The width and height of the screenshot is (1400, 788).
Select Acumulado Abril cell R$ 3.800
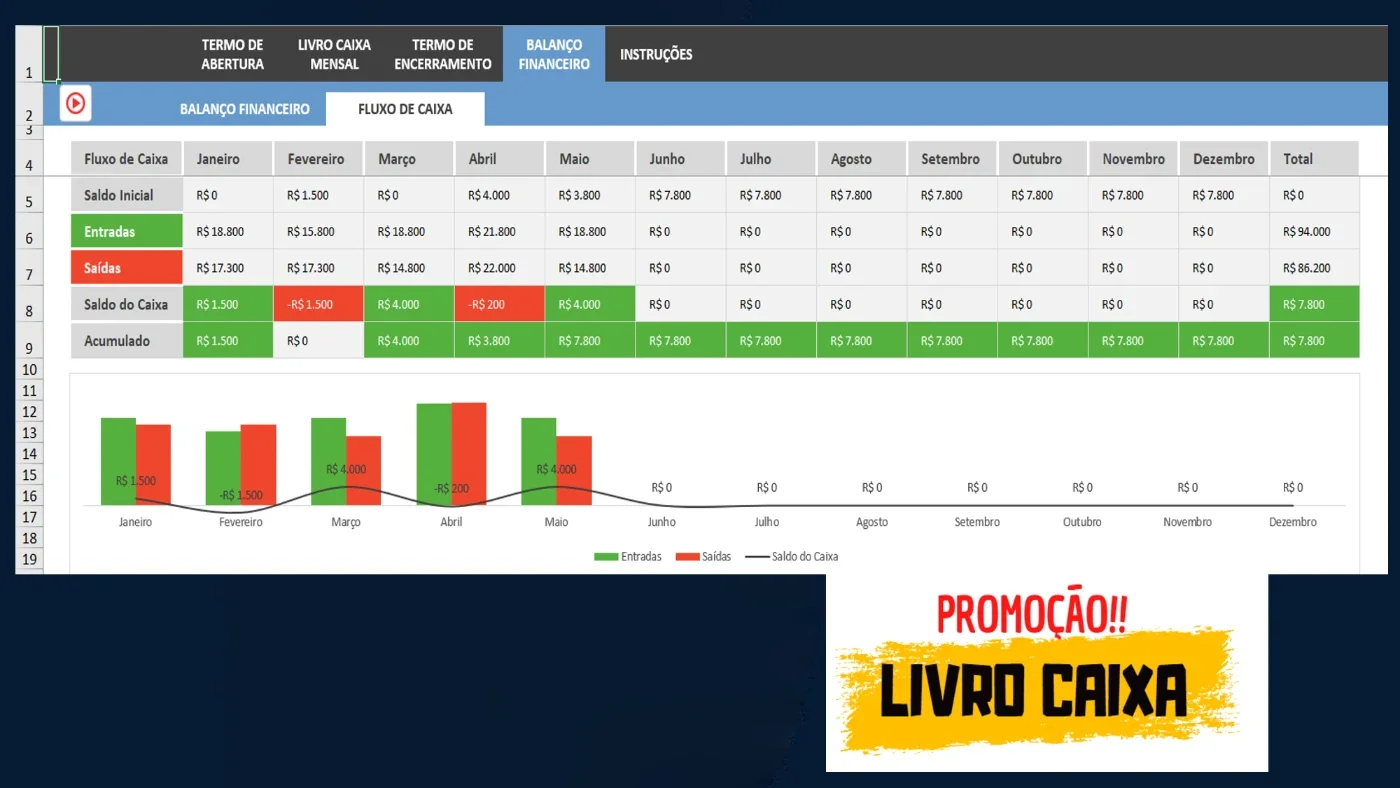[499, 340]
